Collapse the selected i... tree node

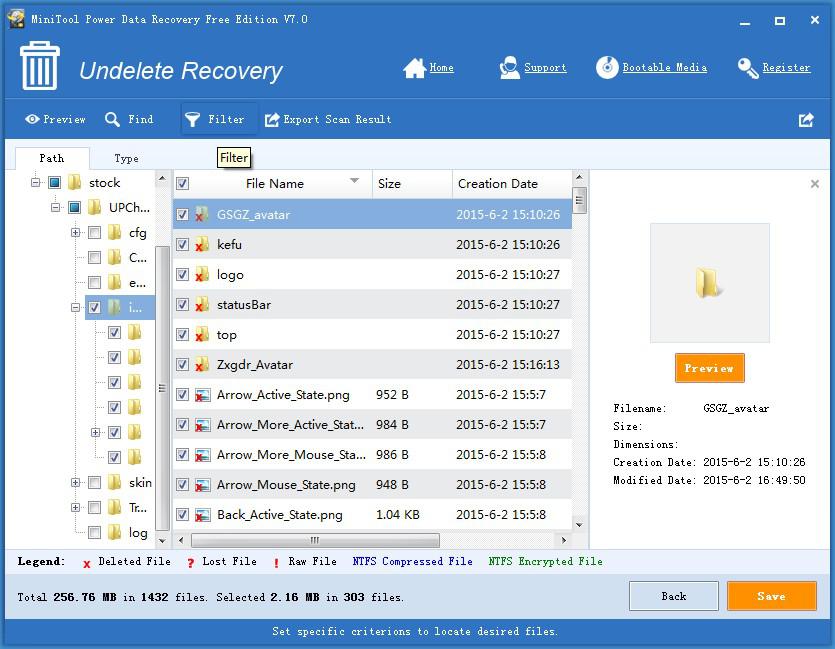[x=75, y=307]
